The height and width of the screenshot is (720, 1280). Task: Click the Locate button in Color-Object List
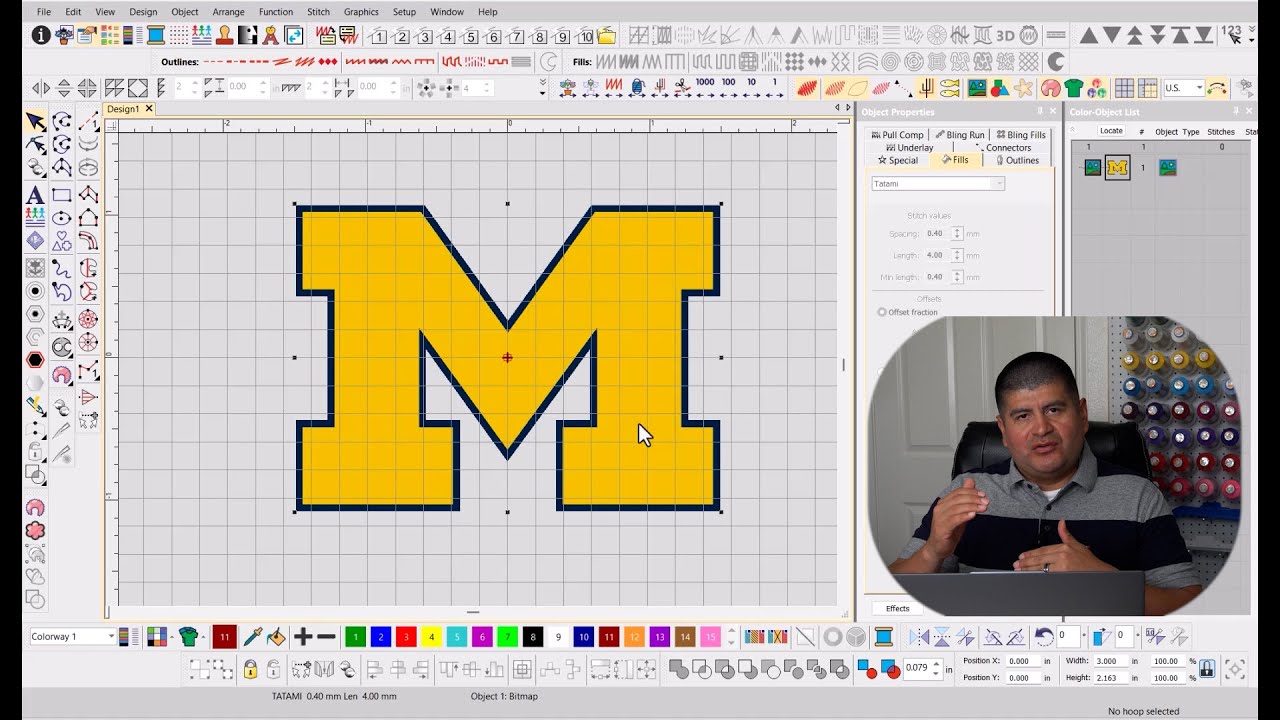[x=1111, y=131]
